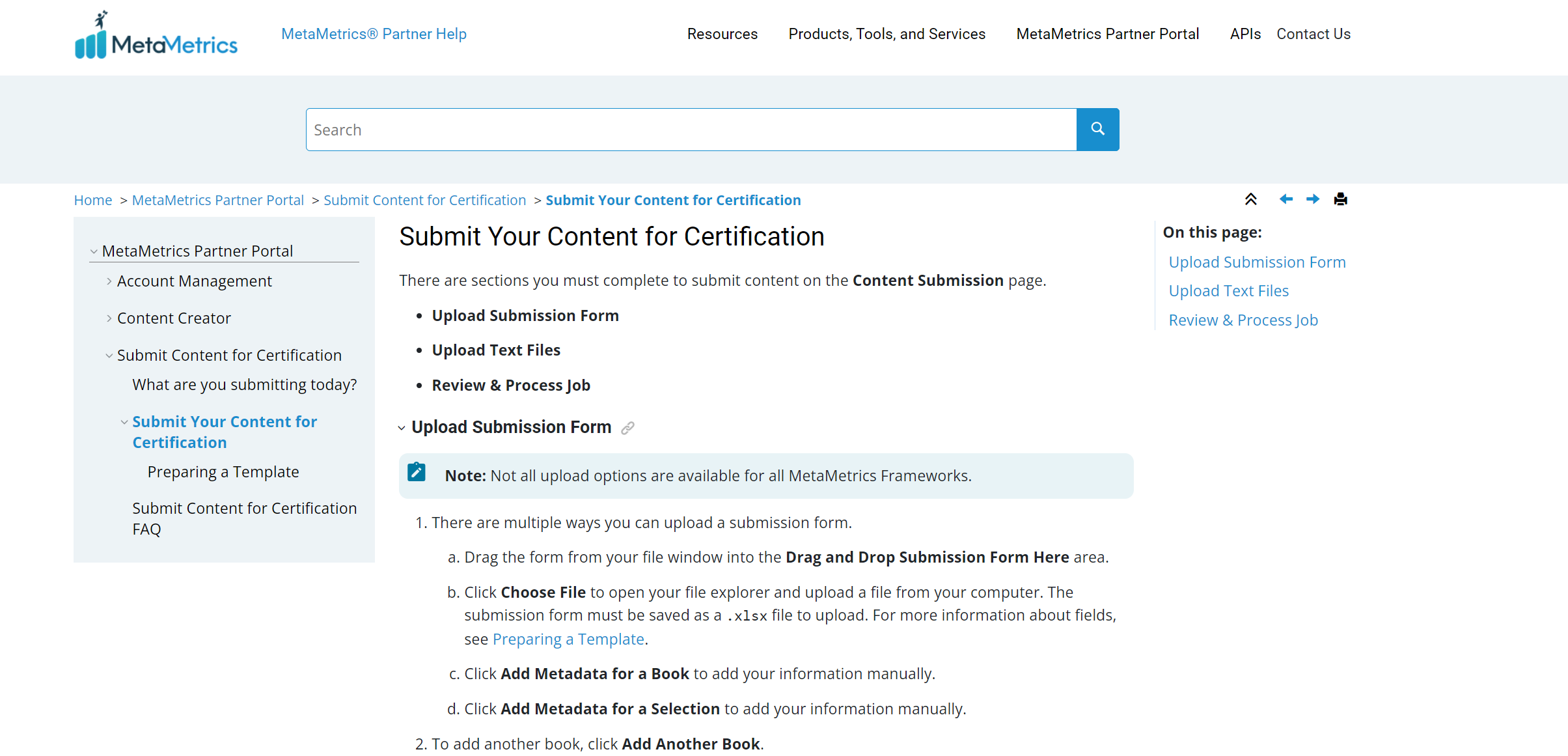Screen dimensions: 1568x756
Task: Click the note pencil icon in the note box
Action: pyautogui.click(x=417, y=472)
